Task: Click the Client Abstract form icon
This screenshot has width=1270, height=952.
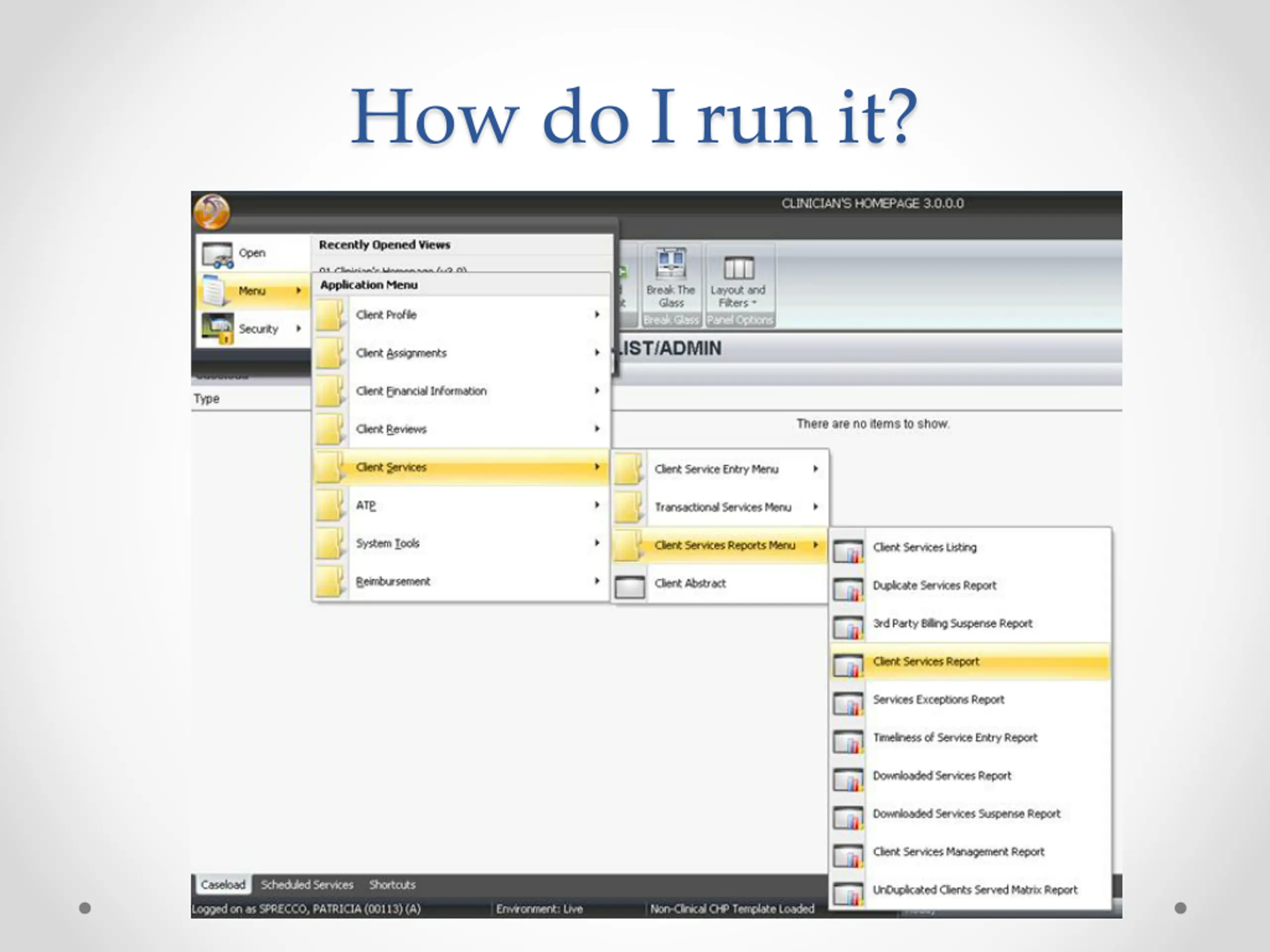Action: tap(629, 586)
